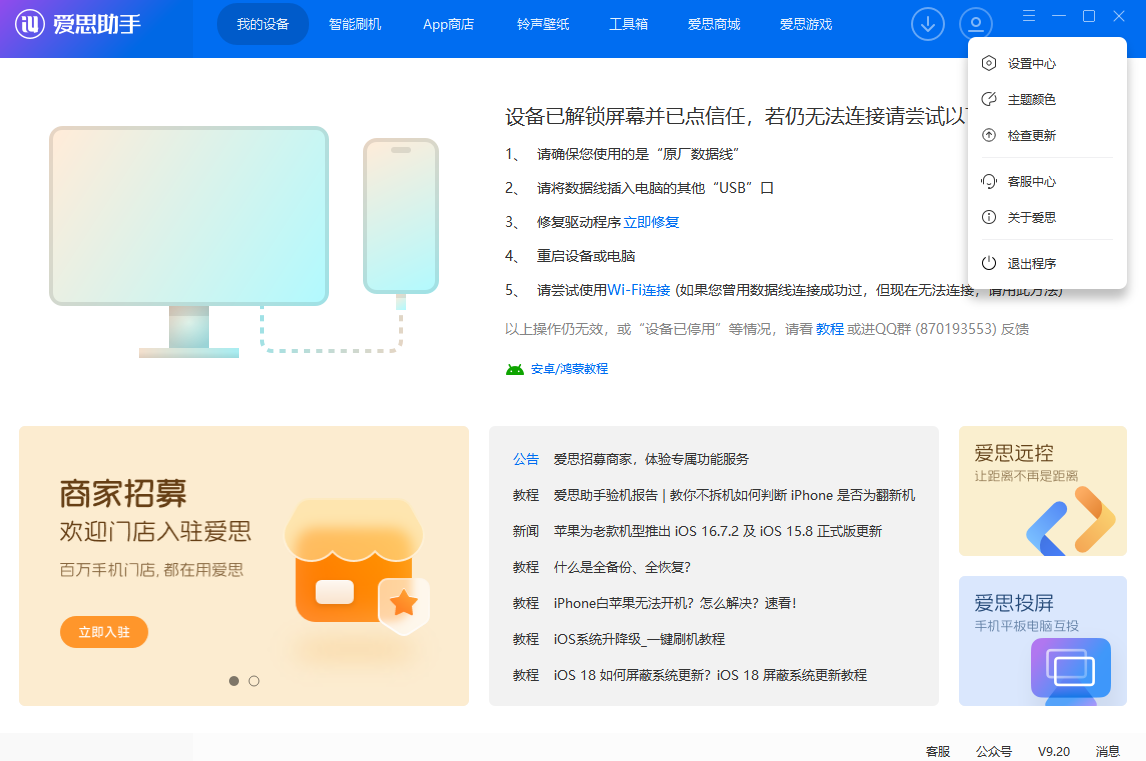Open announcement 爱思招募商家，体验专属功能服务
Viewport: 1146px width, 761px height.
click(650, 459)
